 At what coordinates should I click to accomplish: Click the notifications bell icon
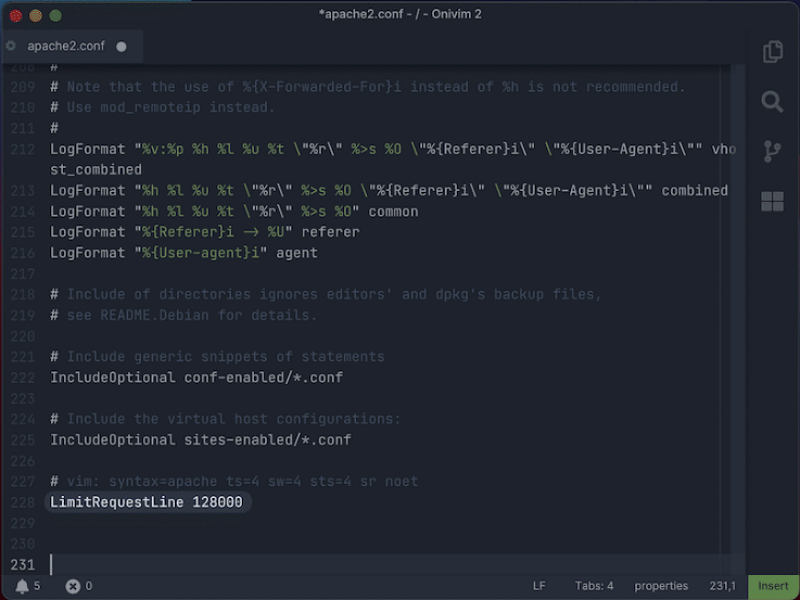coord(22,586)
